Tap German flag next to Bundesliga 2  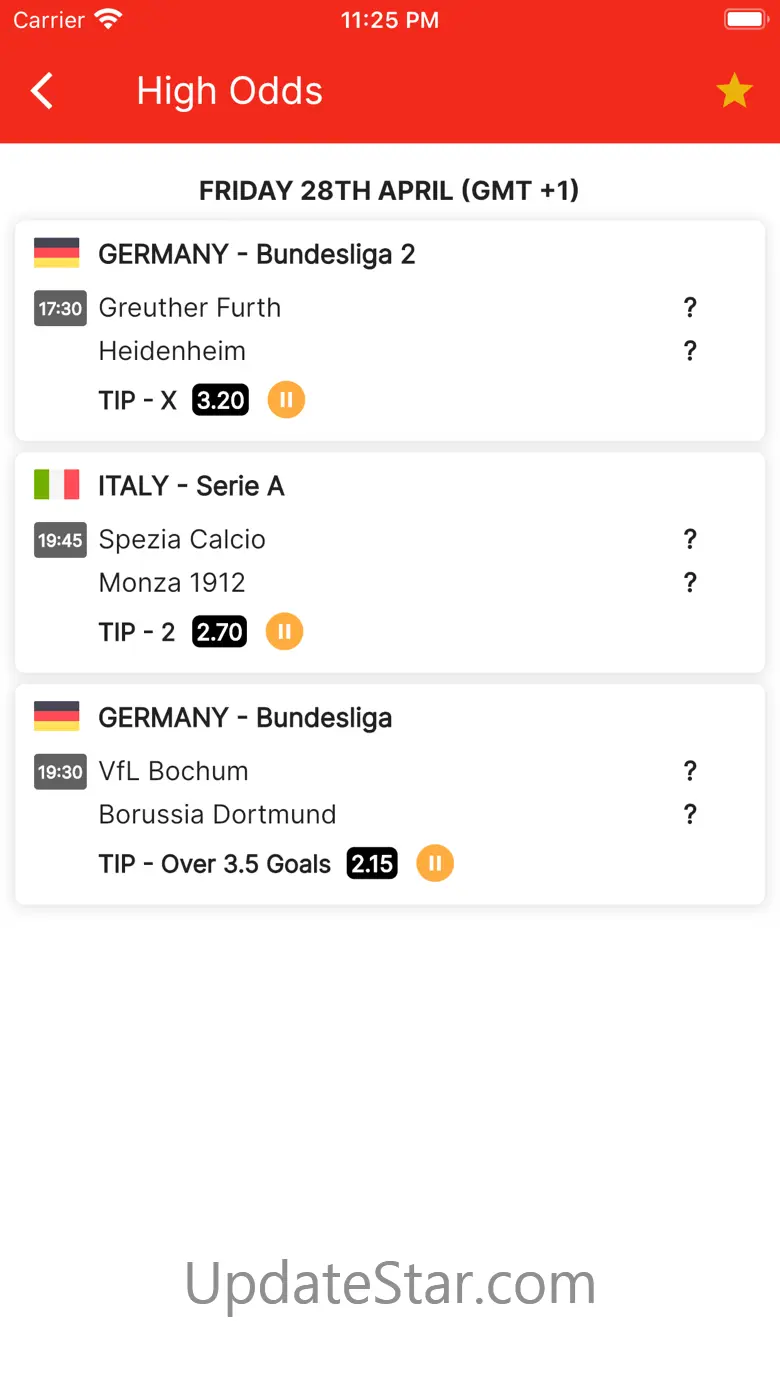(x=57, y=253)
